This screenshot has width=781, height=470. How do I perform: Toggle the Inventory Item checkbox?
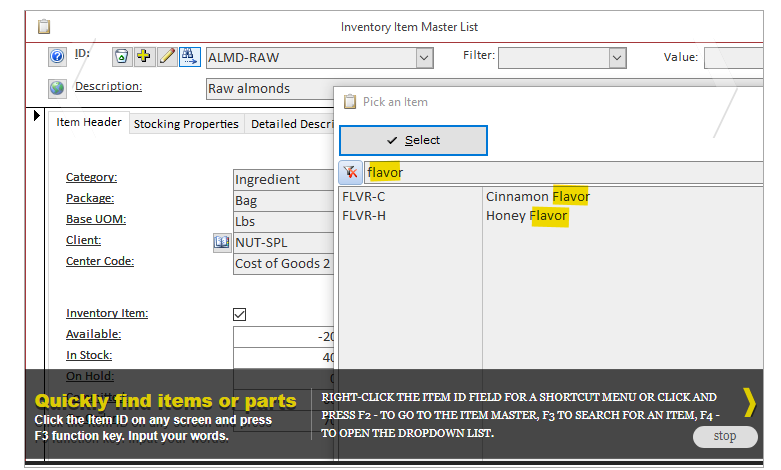[x=239, y=314]
